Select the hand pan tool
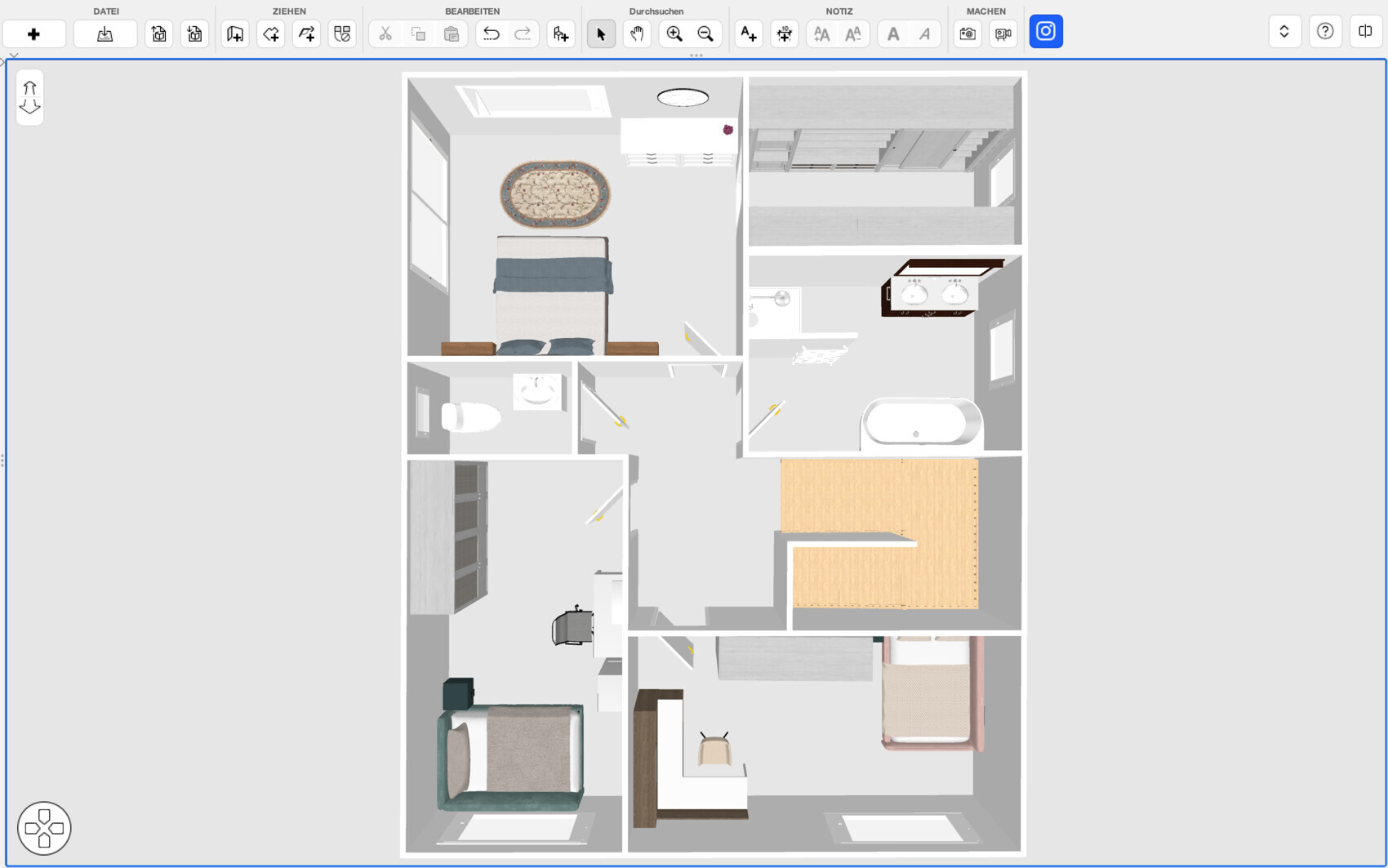Viewport: 1388px width, 868px height. [x=637, y=34]
